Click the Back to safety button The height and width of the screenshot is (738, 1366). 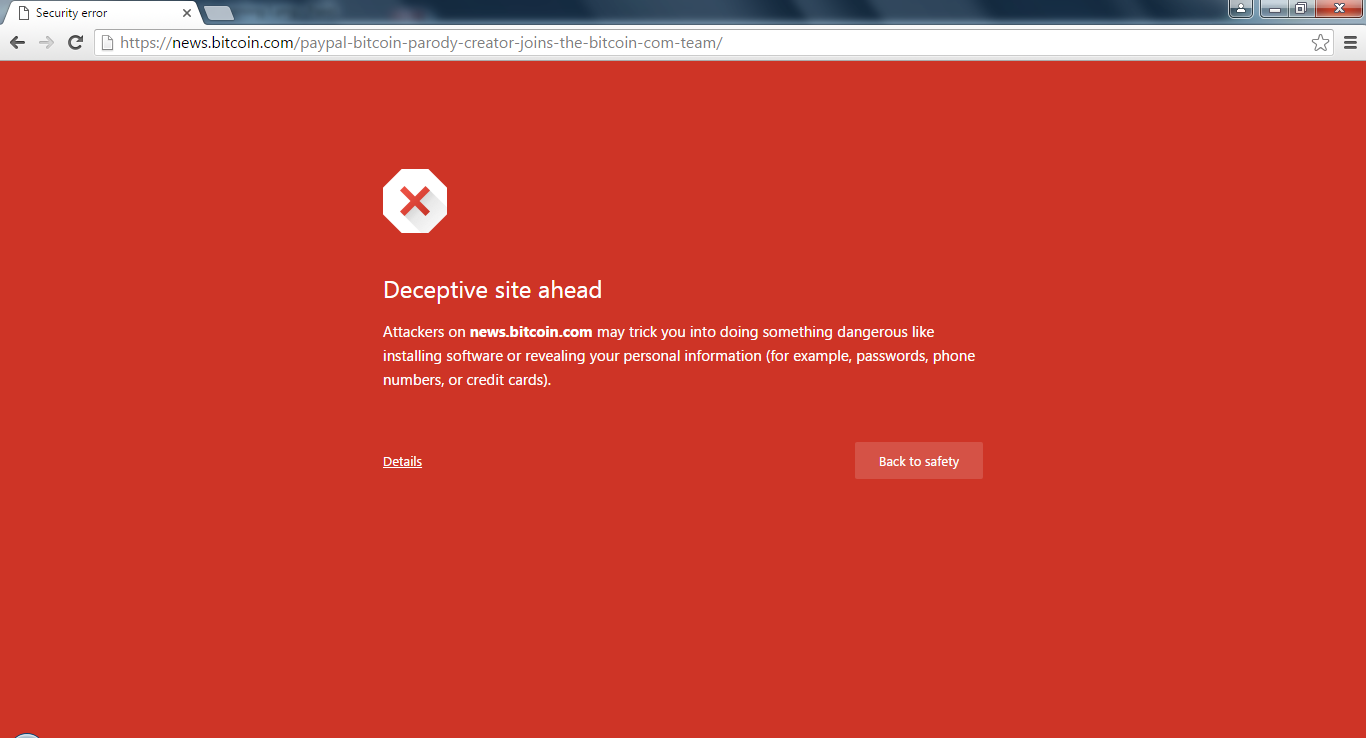918,461
